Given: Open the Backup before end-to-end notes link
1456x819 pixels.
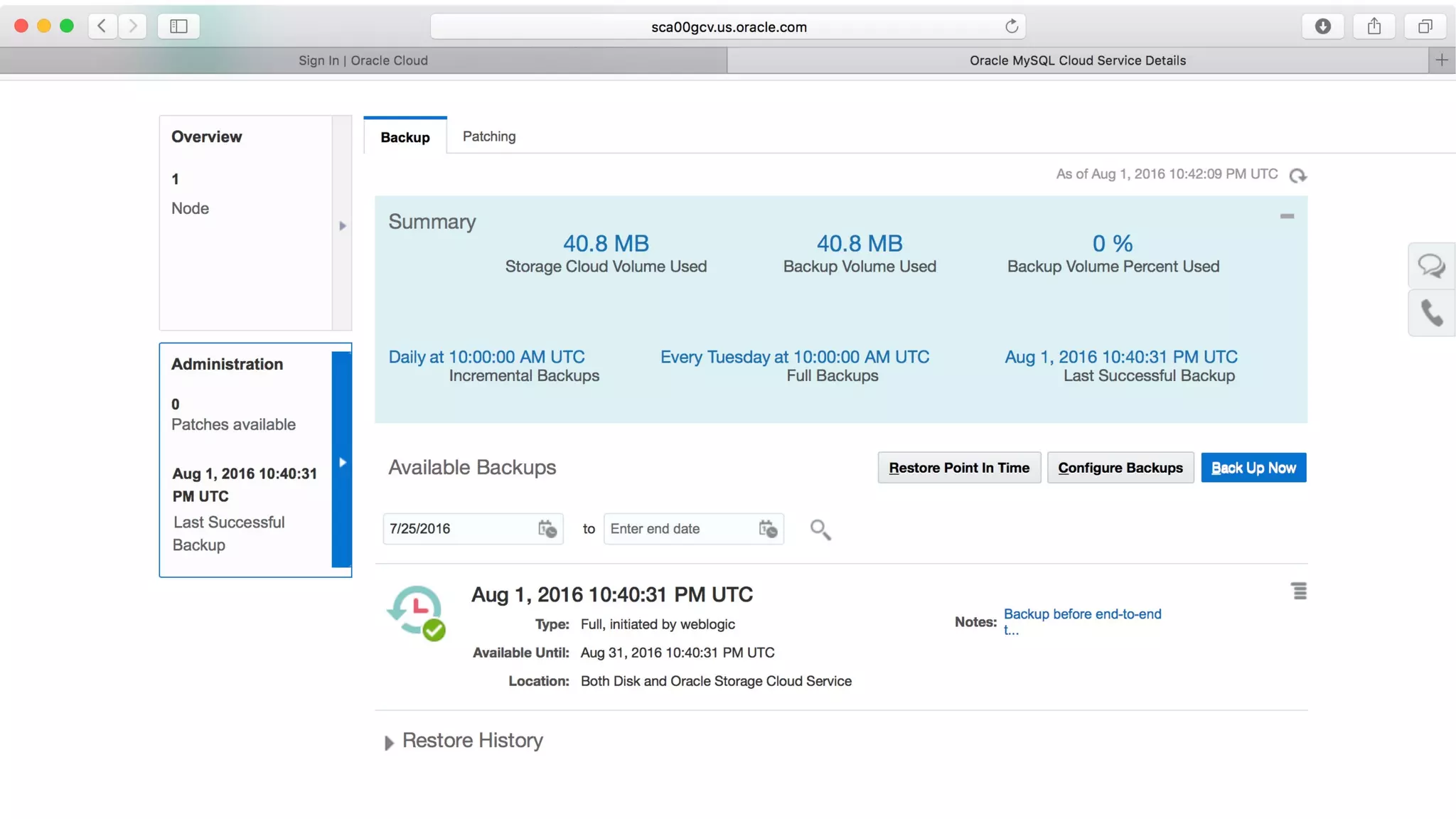Looking at the screenshot, I should 1082,614.
